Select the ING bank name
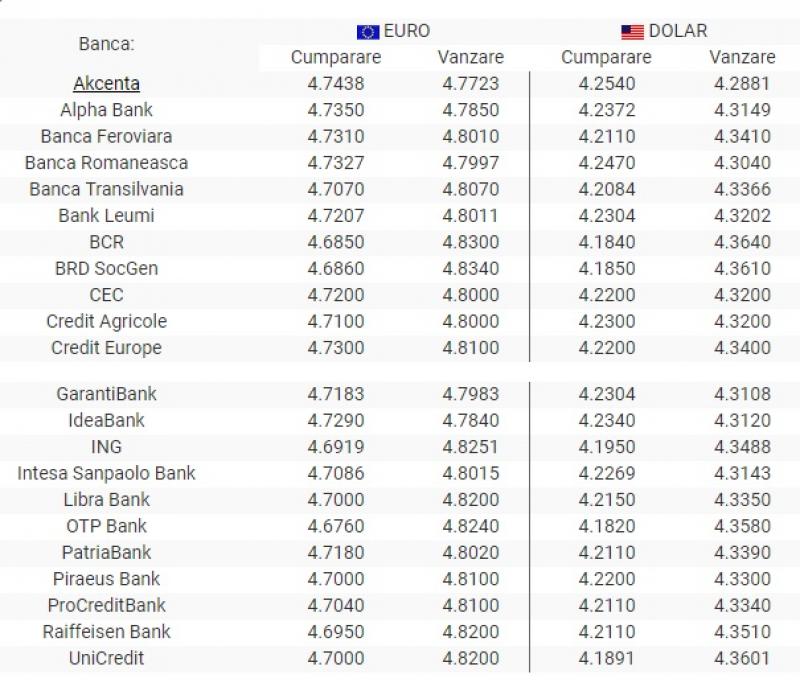This screenshot has width=800, height=691. (x=106, y=447)
